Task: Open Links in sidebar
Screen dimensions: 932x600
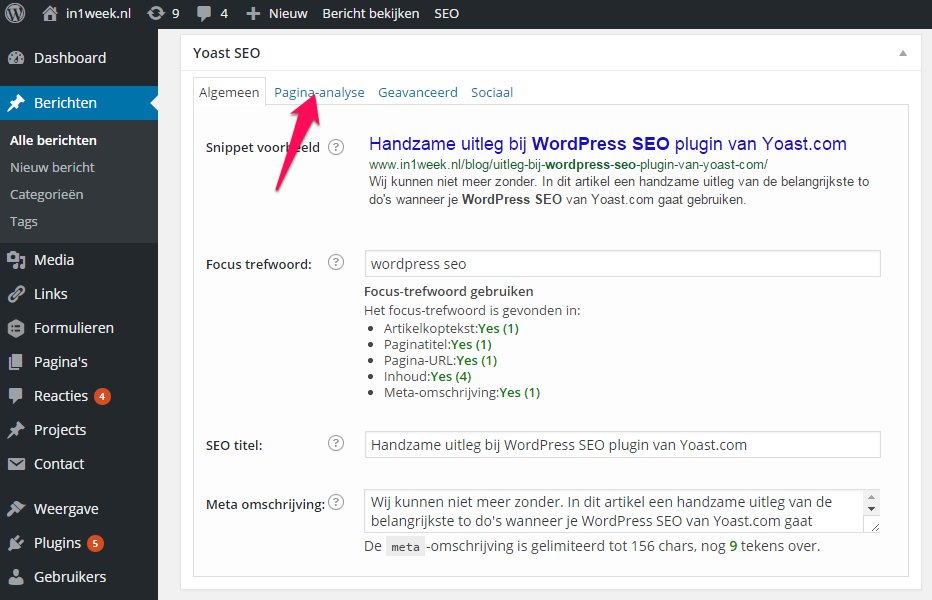Action: [51, 294]
